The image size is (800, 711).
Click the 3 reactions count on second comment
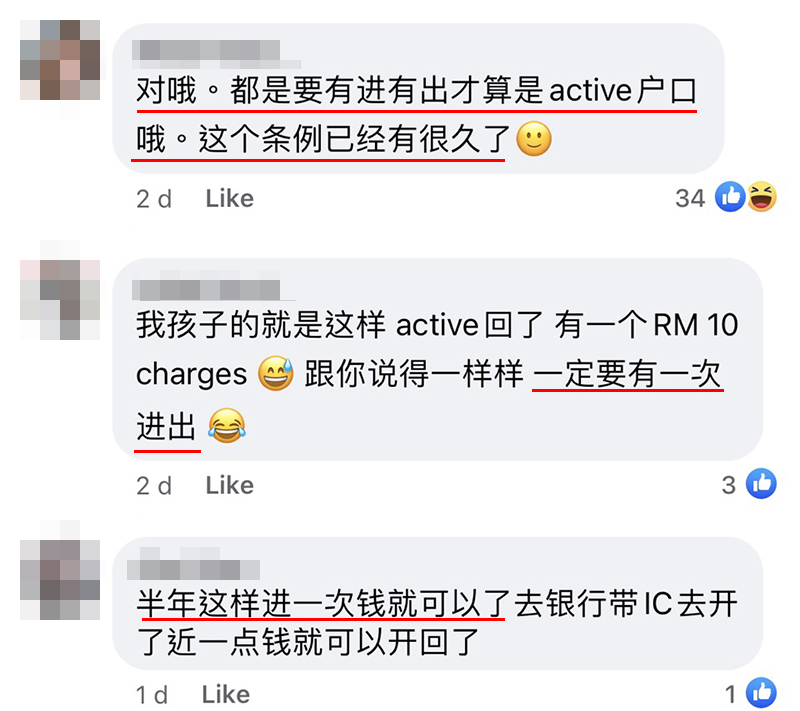tap(729, 485)
